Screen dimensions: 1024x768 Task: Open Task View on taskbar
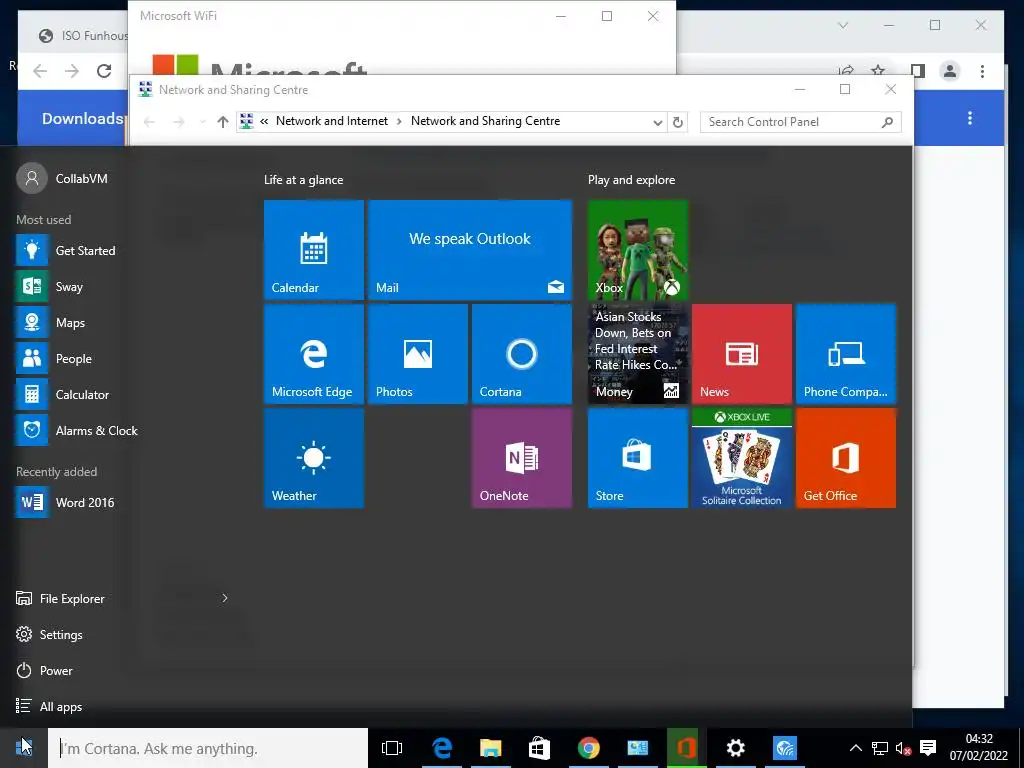click(392, 748)
